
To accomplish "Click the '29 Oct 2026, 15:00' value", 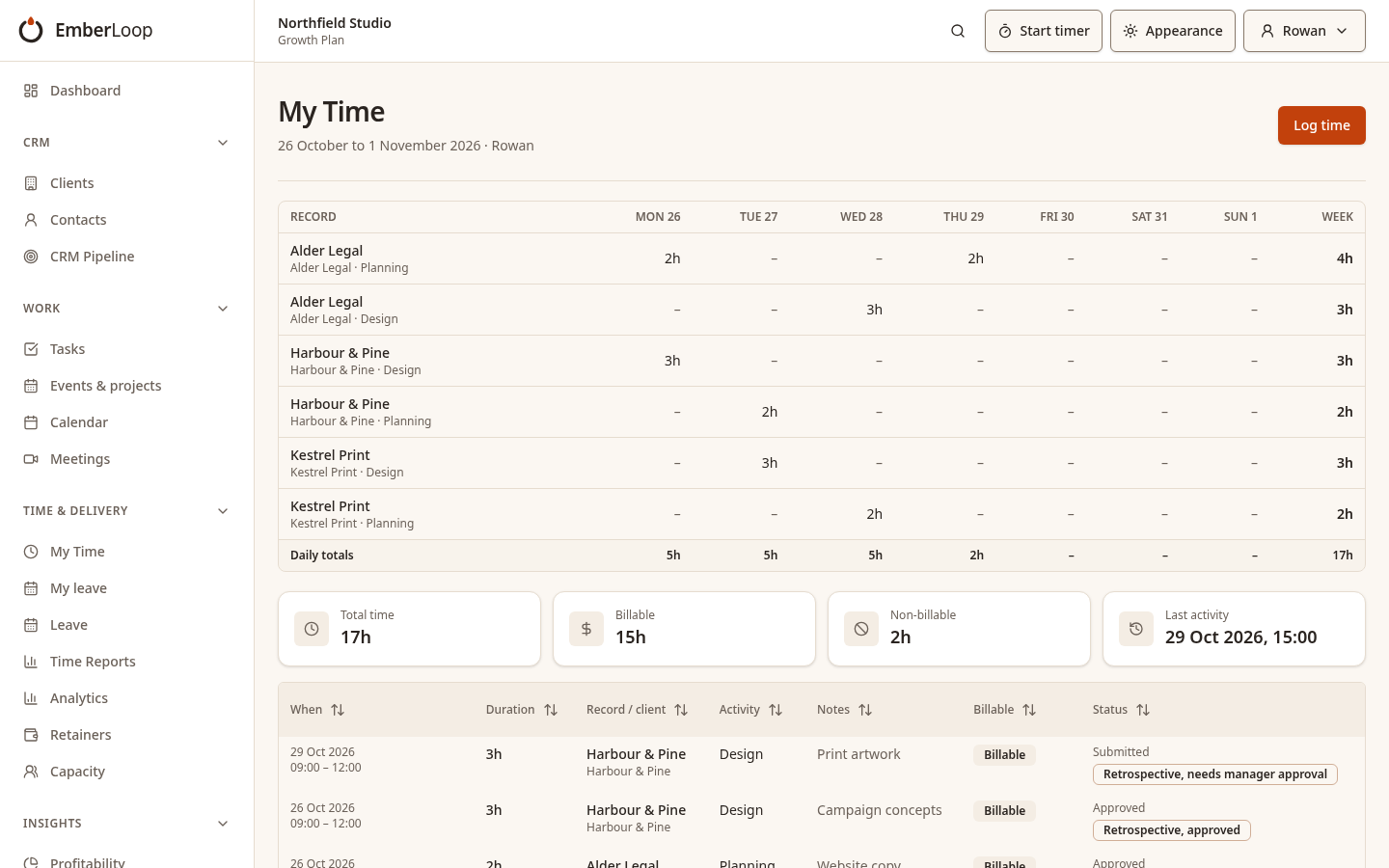I will (x=1240, y=637).
